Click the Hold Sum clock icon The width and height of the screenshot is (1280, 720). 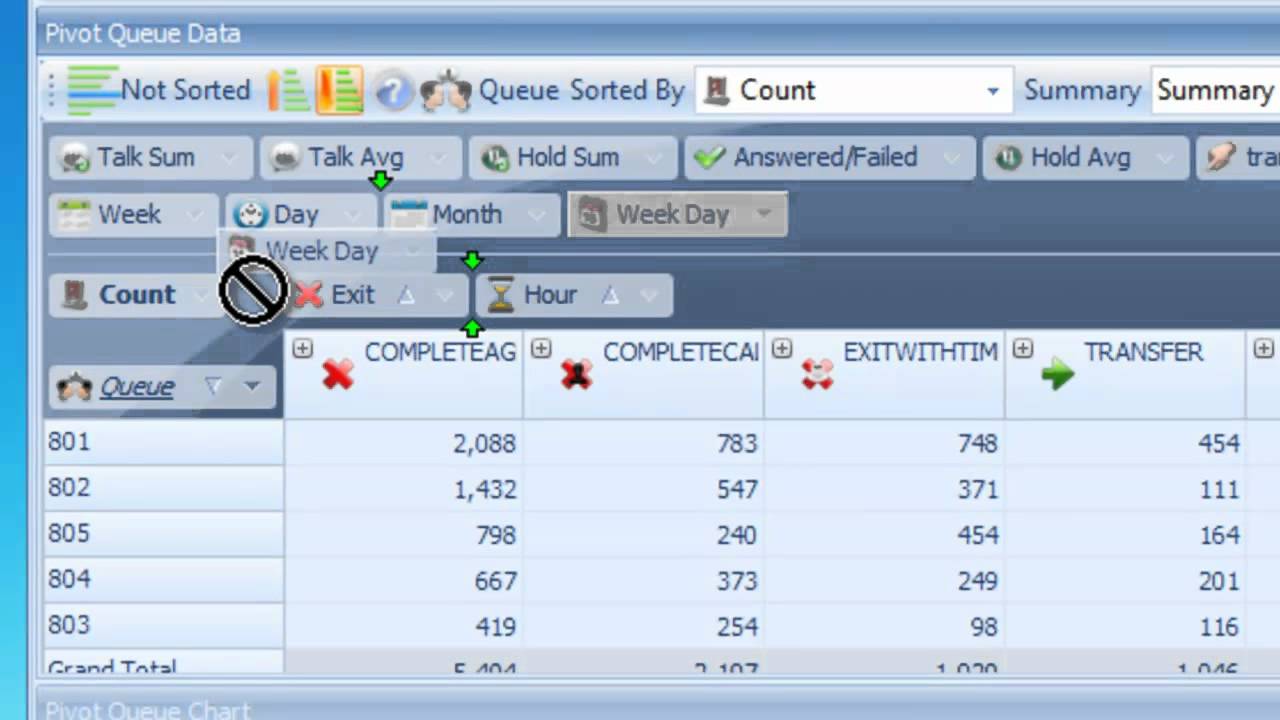pos(494,157)
